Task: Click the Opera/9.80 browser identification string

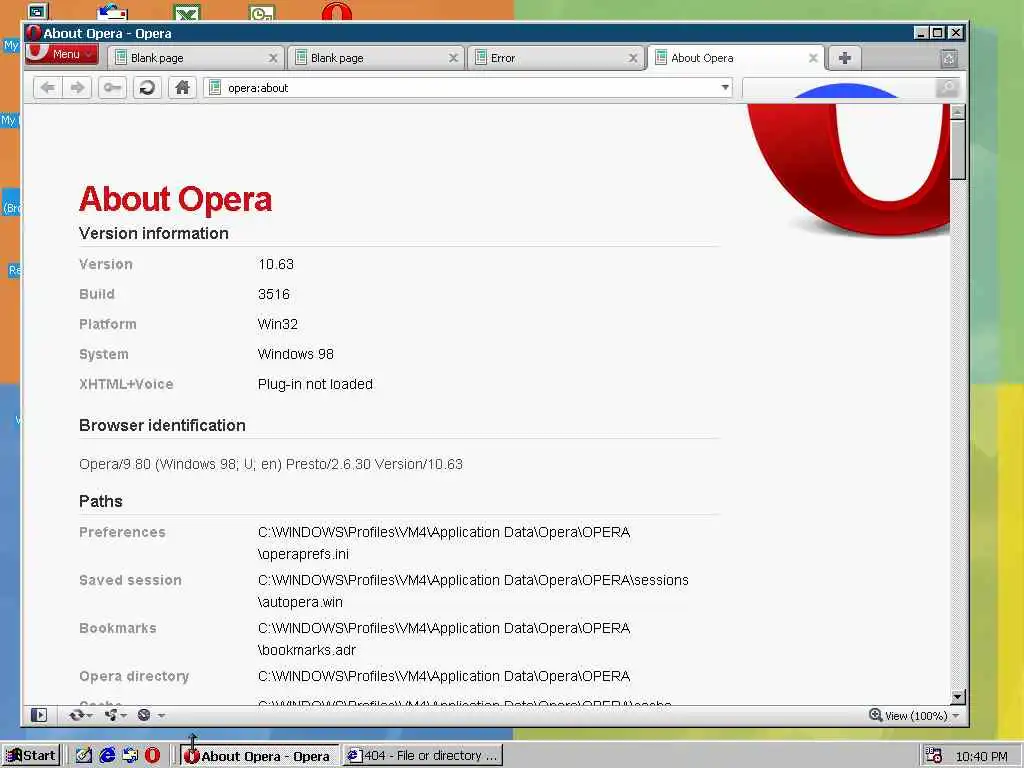Action: coord(270,464)
